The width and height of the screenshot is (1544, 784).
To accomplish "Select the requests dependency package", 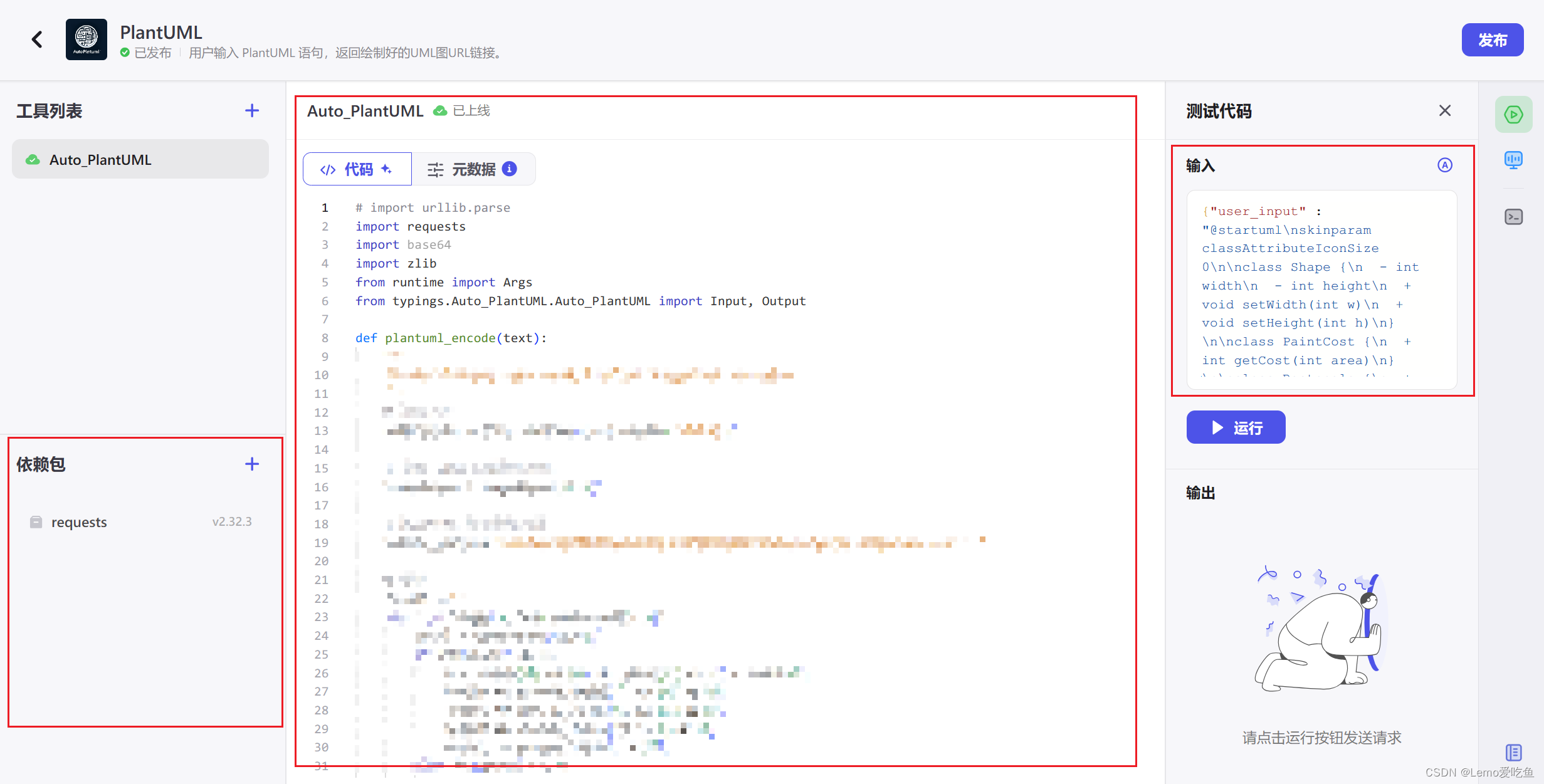I will click(140, 522).
